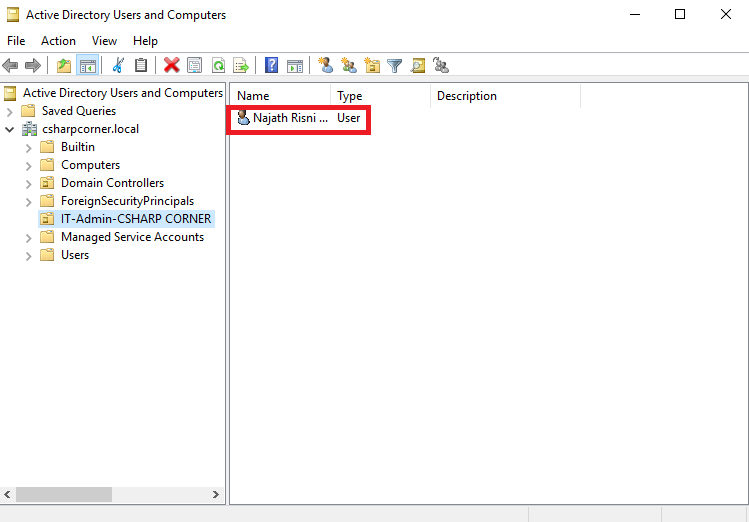This screenshot has width=749, height=522.
Task: Click the tree pane horizontal scrollbar thumb
Action: (x=64, y=494)
